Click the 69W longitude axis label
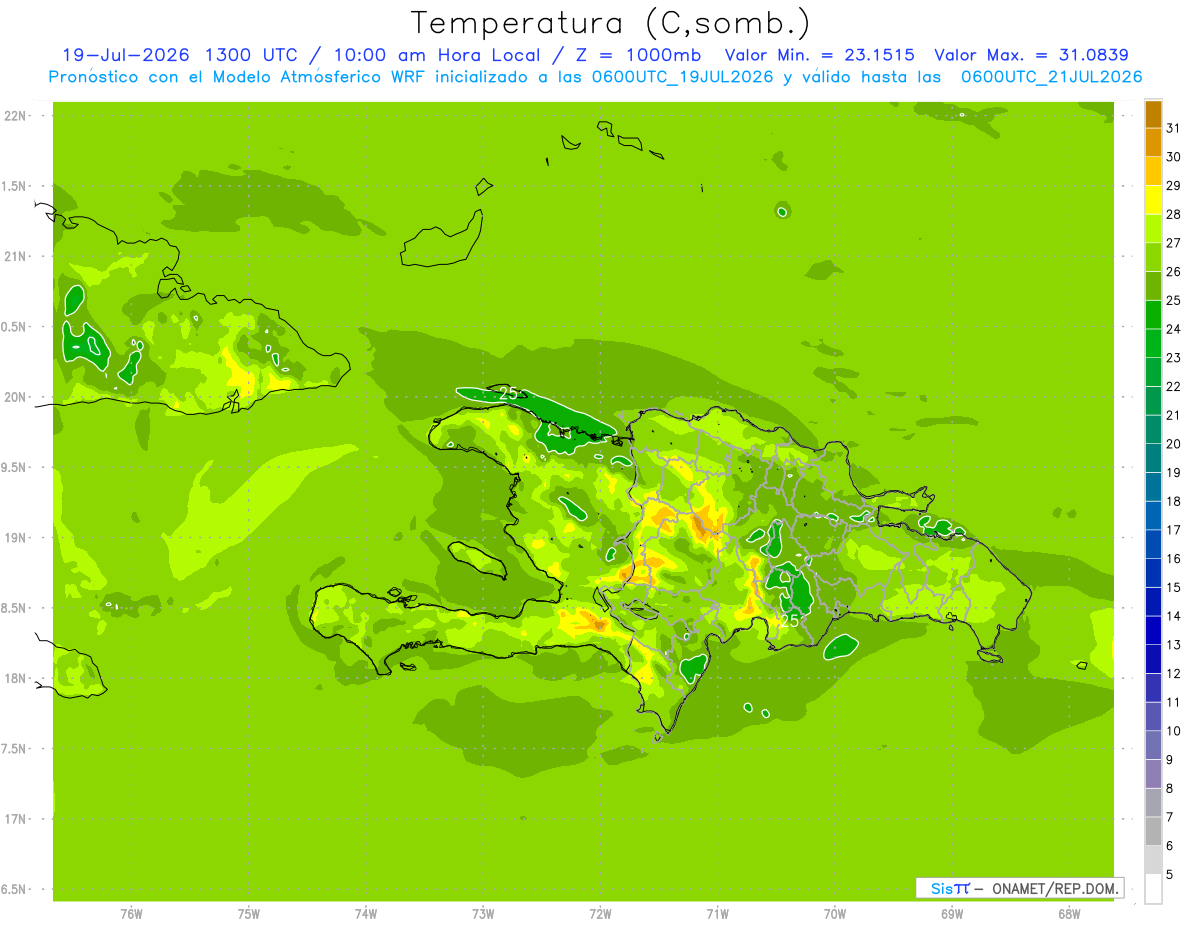Image resolution: width=1200 pixels, height=927 pixels. pyautogui.click(x=951, y=913)
